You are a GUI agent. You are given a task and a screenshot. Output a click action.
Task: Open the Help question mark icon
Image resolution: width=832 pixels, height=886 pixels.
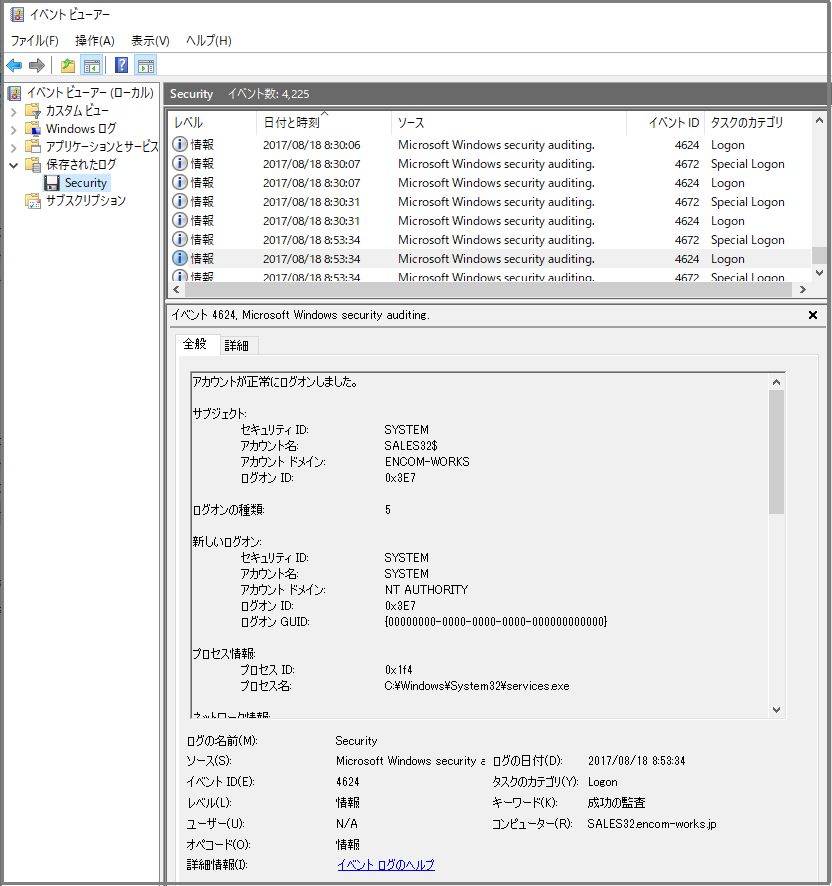point(121,66)
